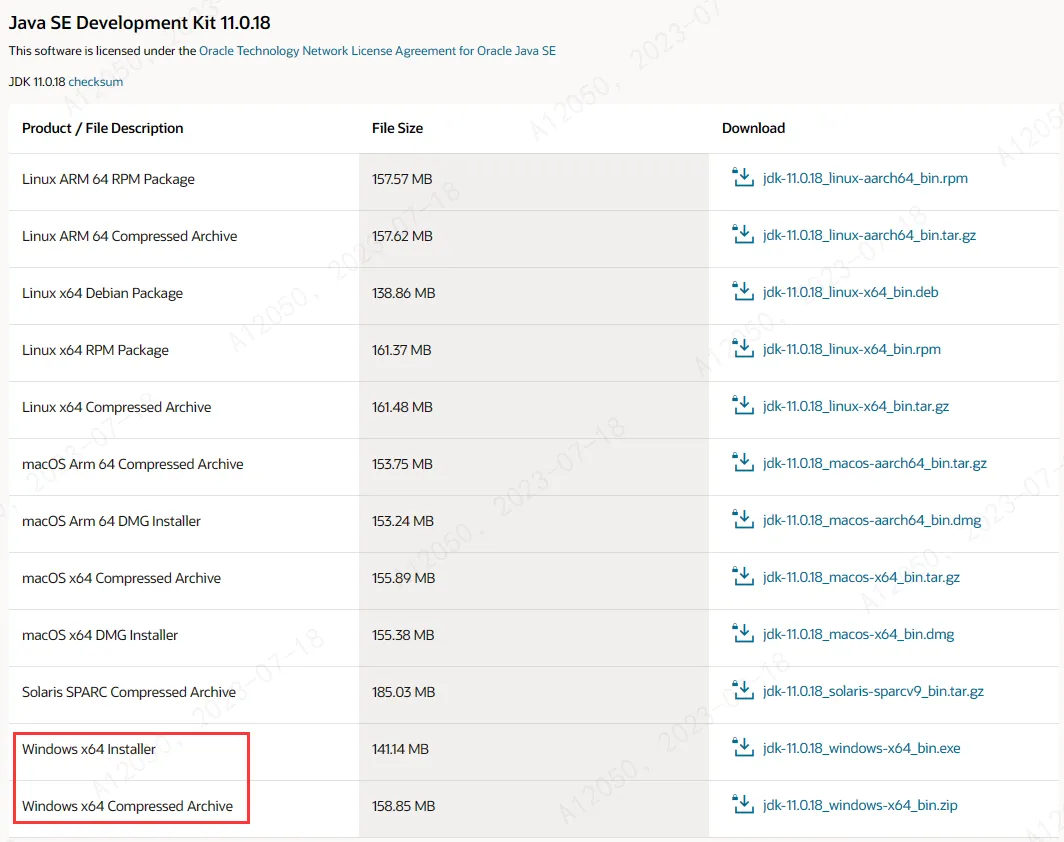Viewport: 1064px width, 842px height.
Task: Click the 'Download' column header
Action: pyautogui.click(x=753, y=128)
